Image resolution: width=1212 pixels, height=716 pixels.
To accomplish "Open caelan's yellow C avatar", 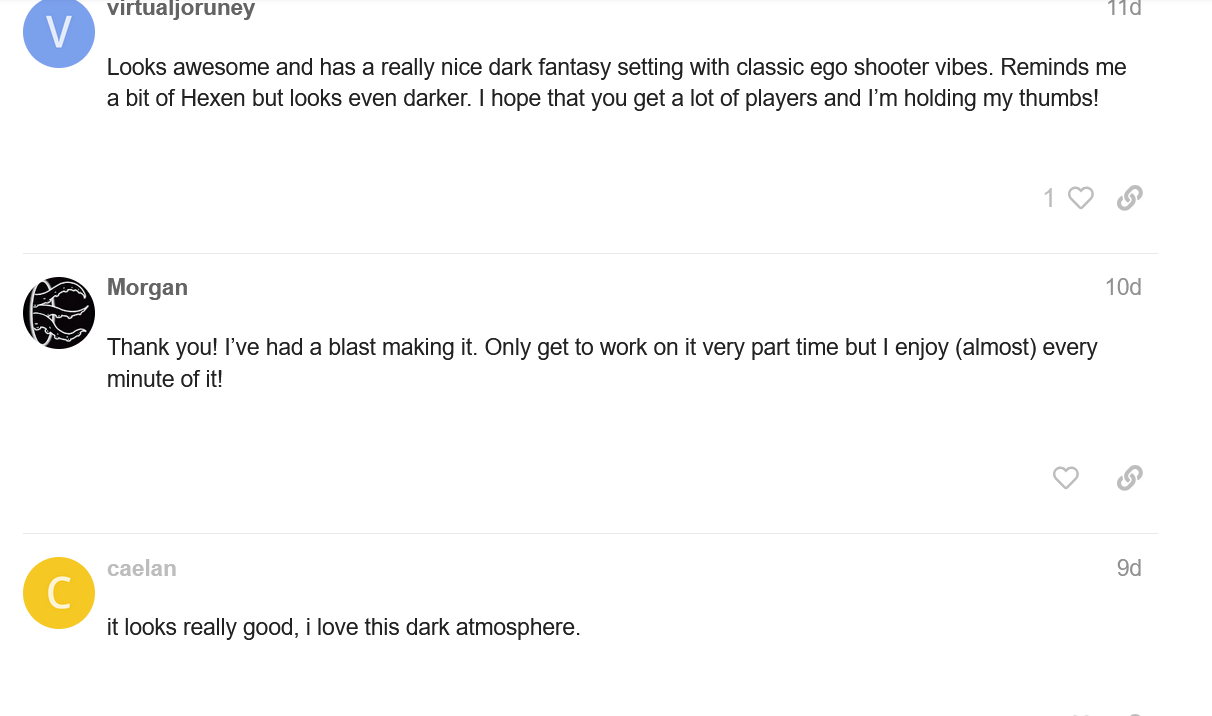I will [x=59, y=593].
